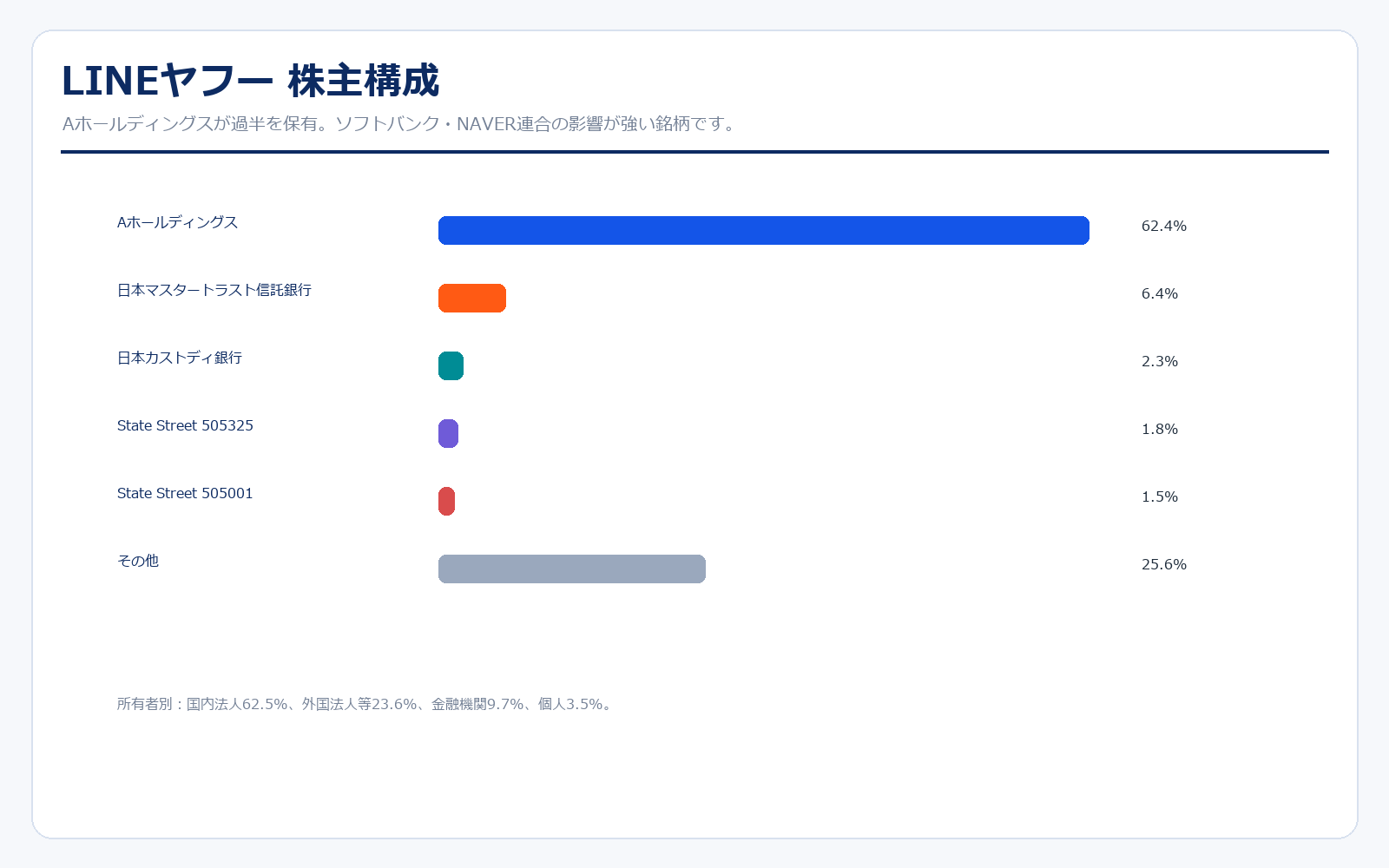Click the 1.5% value

[x=1159, y=496]
